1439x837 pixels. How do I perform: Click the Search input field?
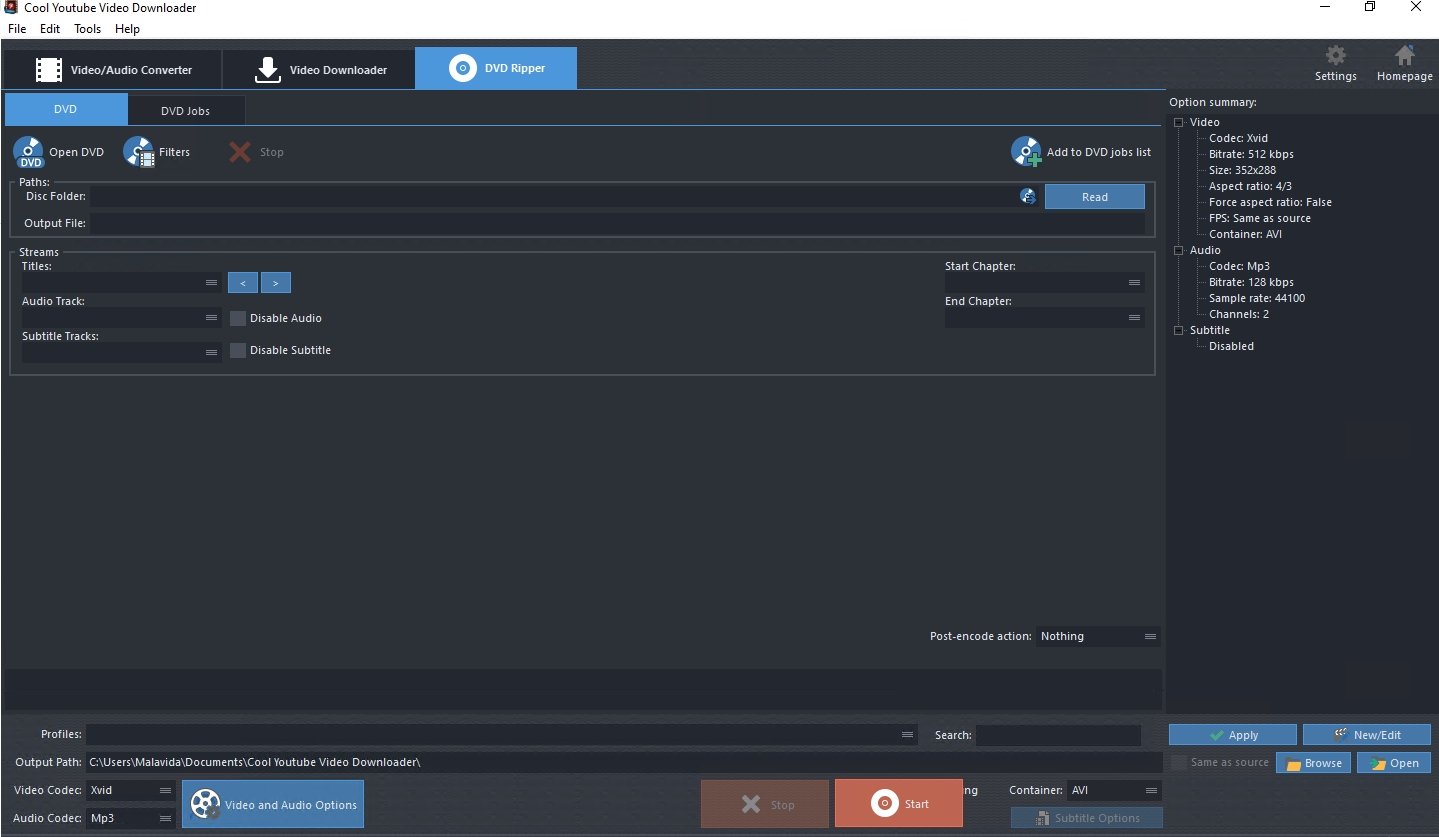[x=1058, y=735]
